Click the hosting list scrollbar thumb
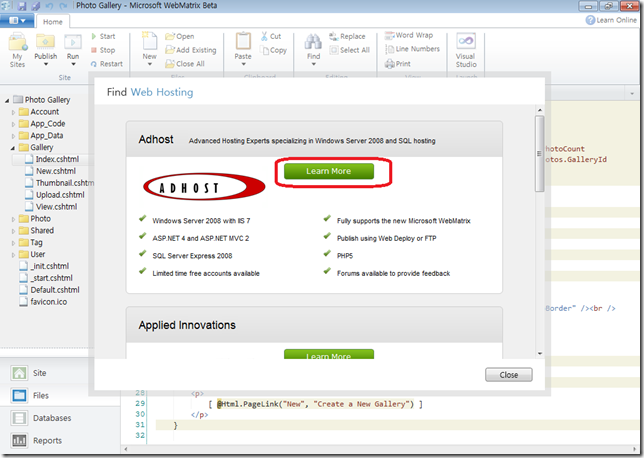 pos(540,153)
